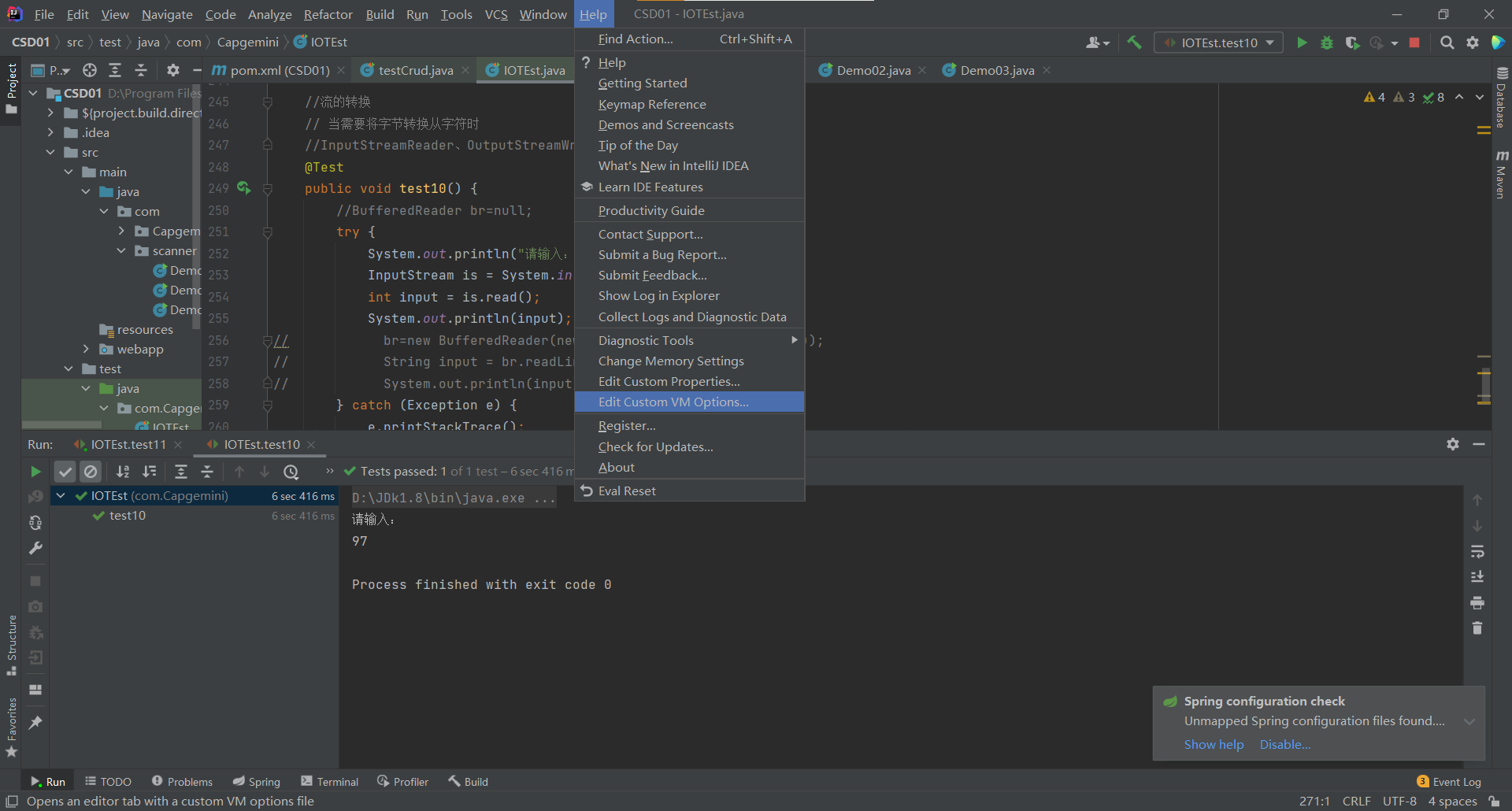Expand the webapp folder
The image size is (1512, 811).
pyautogui.click(x=86, y=349)
